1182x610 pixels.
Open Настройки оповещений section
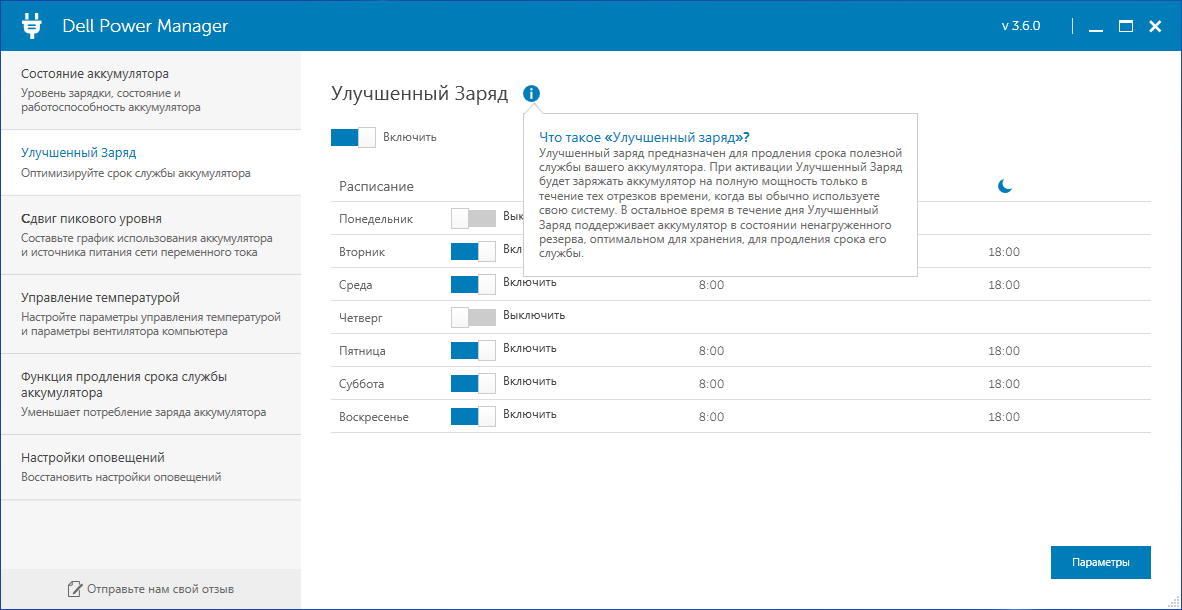tap(151, 467)
